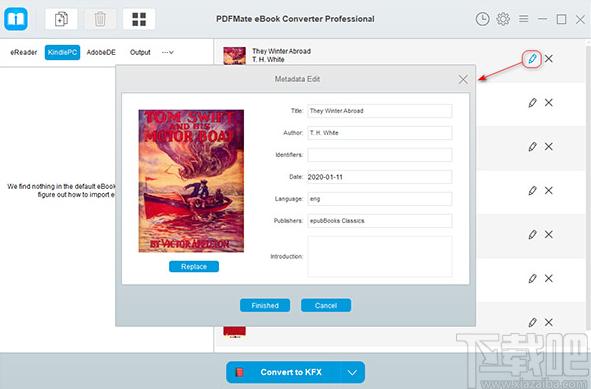The width and height of the screenshot is (591, 389).
Task: Open the Convert to KFX format dropdown arrow
Action: (x=352, y=372)
